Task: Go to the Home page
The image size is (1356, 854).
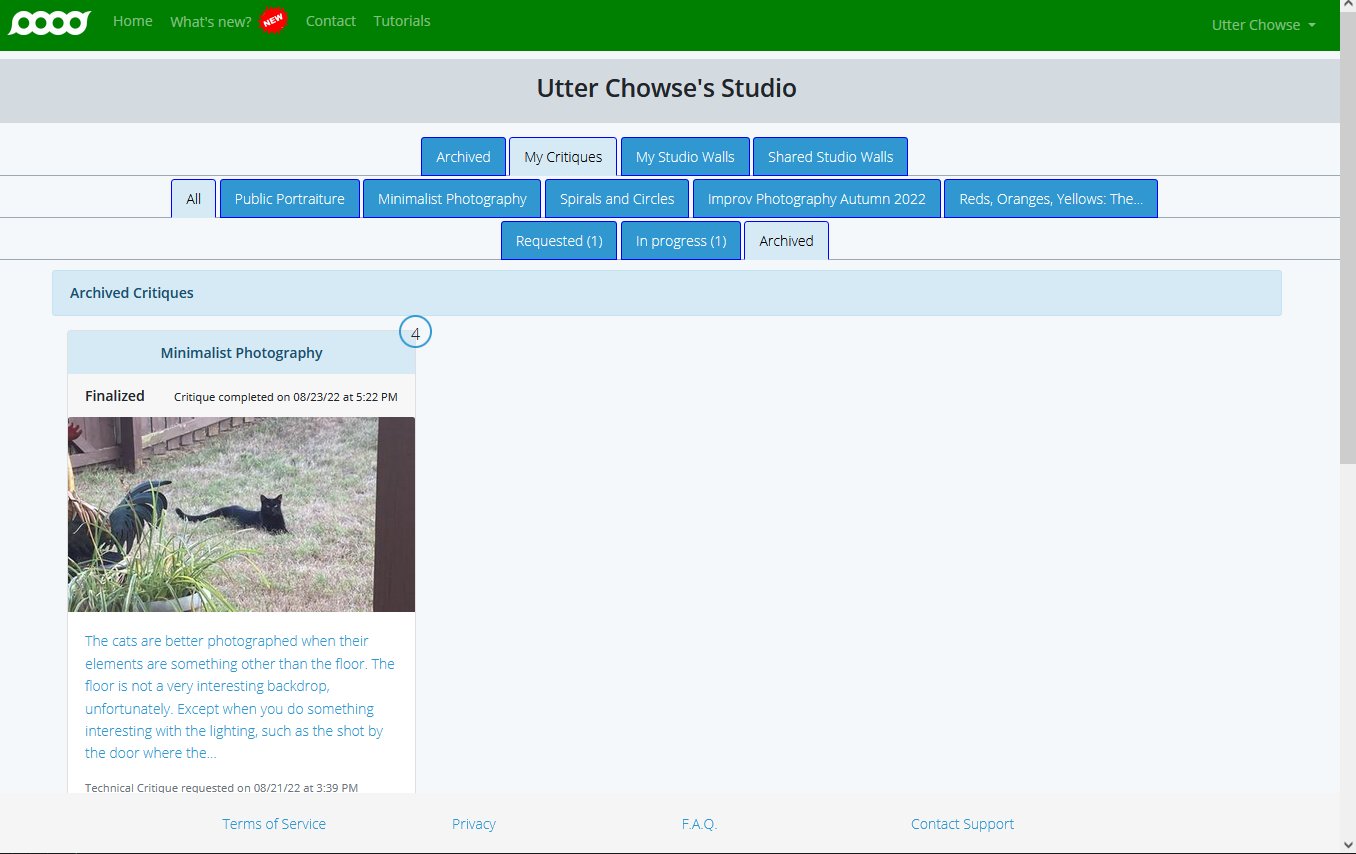Action: coord(133,20)
